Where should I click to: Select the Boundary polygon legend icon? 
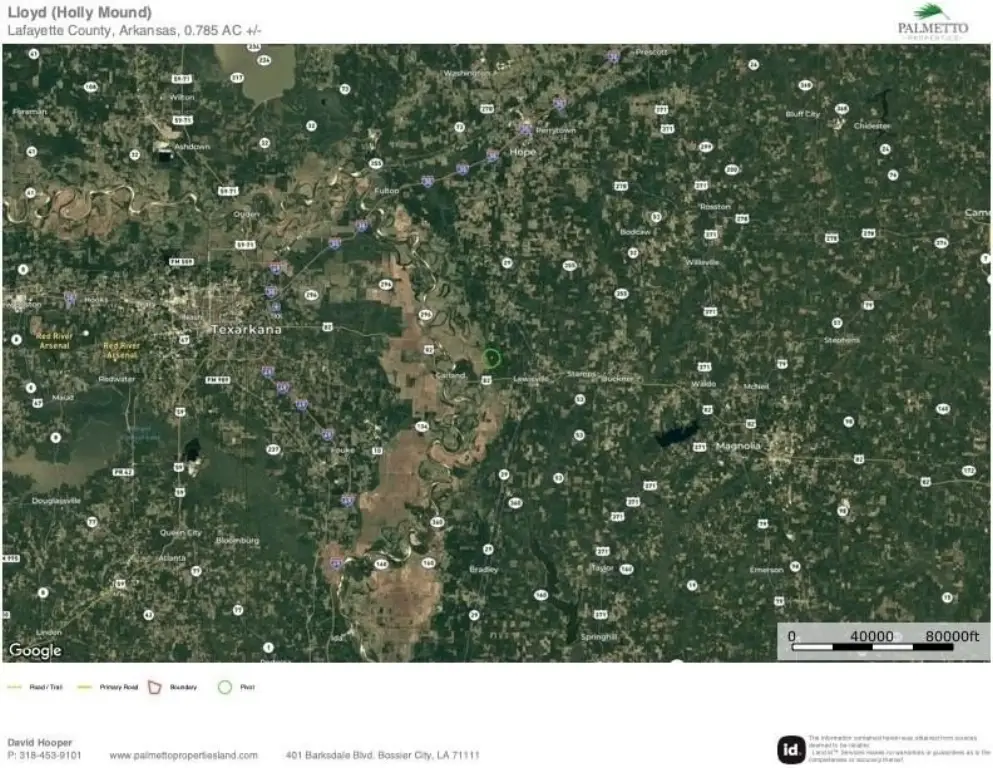[155, 687]
